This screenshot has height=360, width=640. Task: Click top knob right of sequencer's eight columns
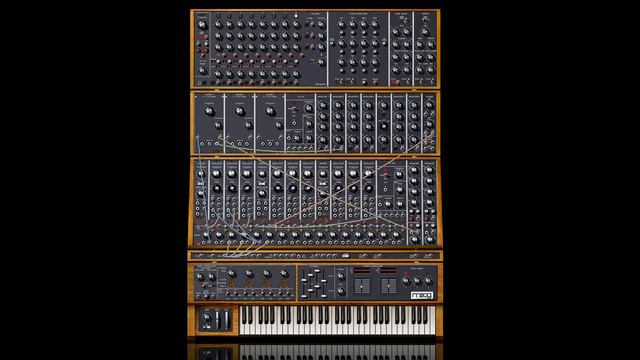tap(321, 24)
